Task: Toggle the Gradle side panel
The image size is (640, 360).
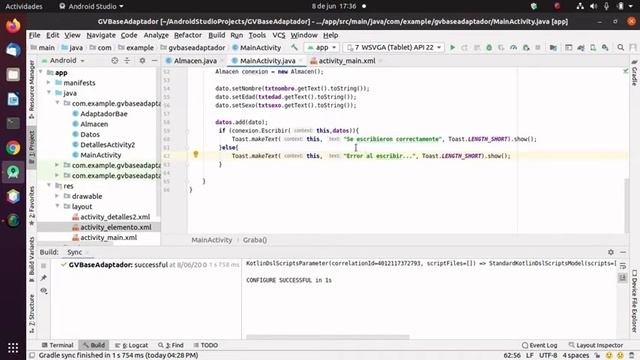Action: (634, 73)
